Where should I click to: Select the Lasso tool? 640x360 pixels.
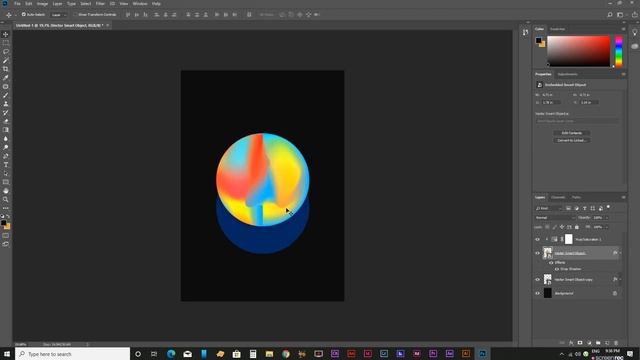point(6,52)
